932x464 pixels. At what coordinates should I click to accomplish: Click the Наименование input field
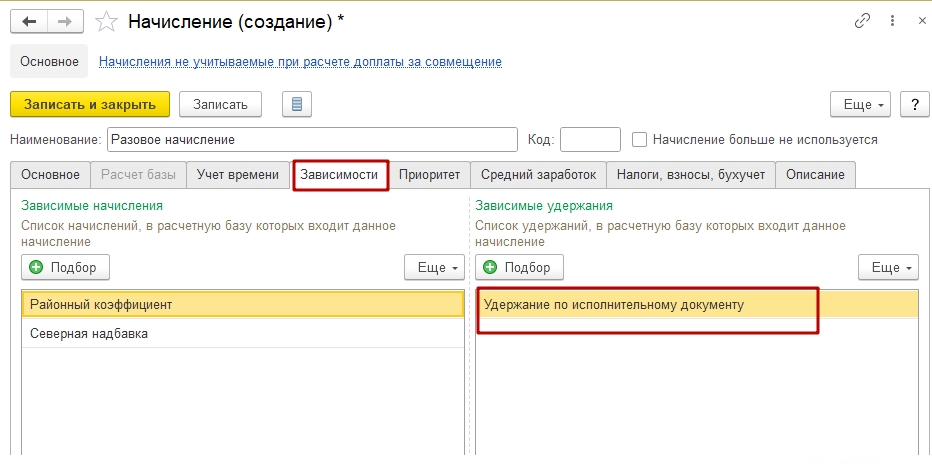click(x=313, y=140)
